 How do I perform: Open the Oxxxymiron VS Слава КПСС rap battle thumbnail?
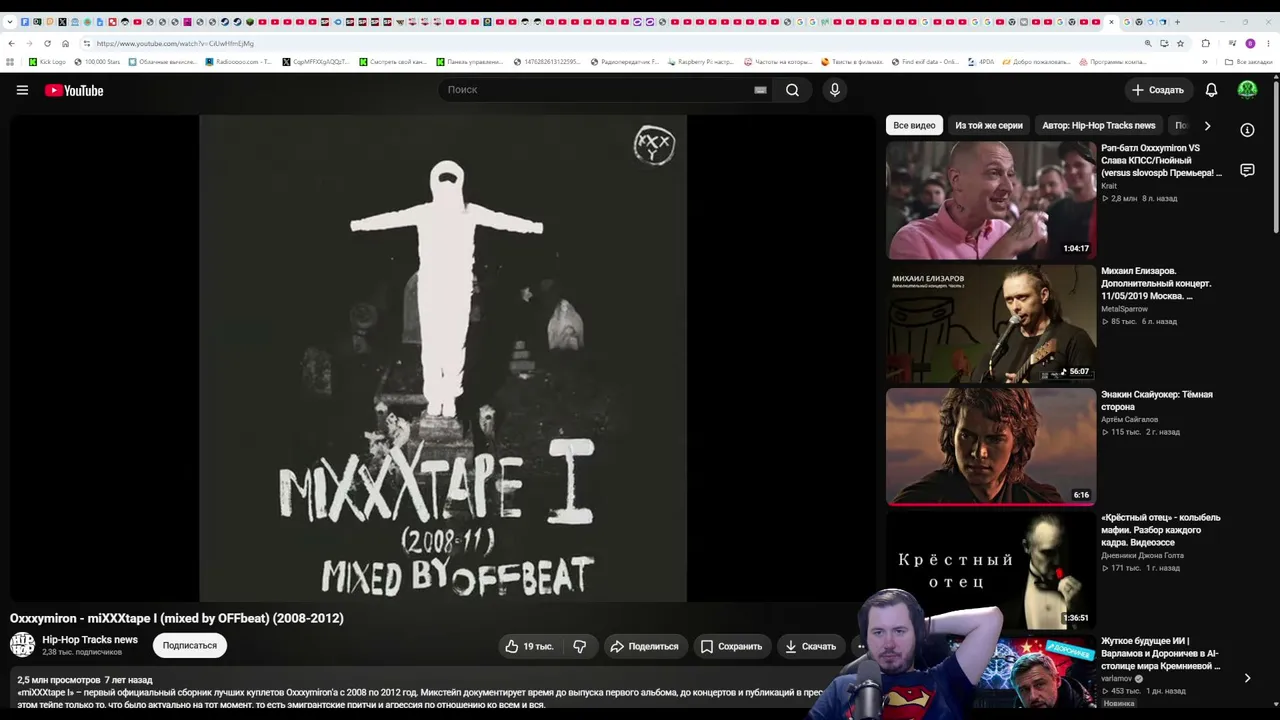(991, 200)
